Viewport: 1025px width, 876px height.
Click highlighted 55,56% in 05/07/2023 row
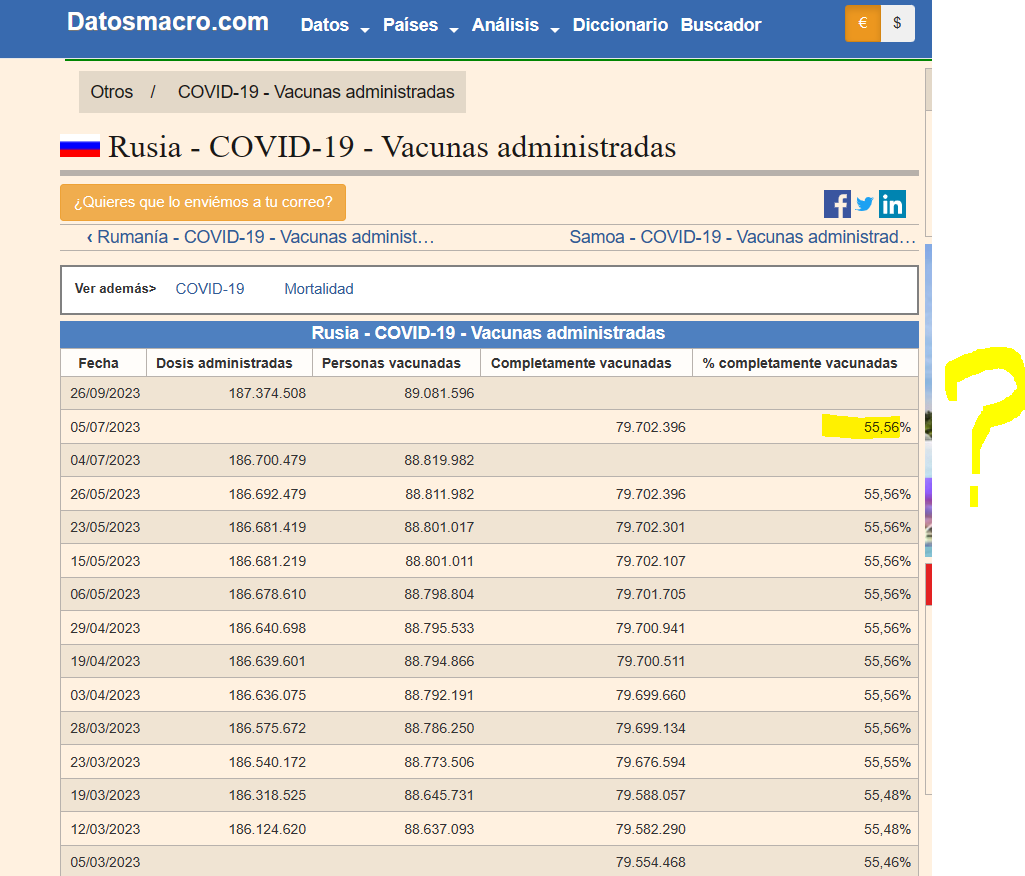tap(887, 427)
